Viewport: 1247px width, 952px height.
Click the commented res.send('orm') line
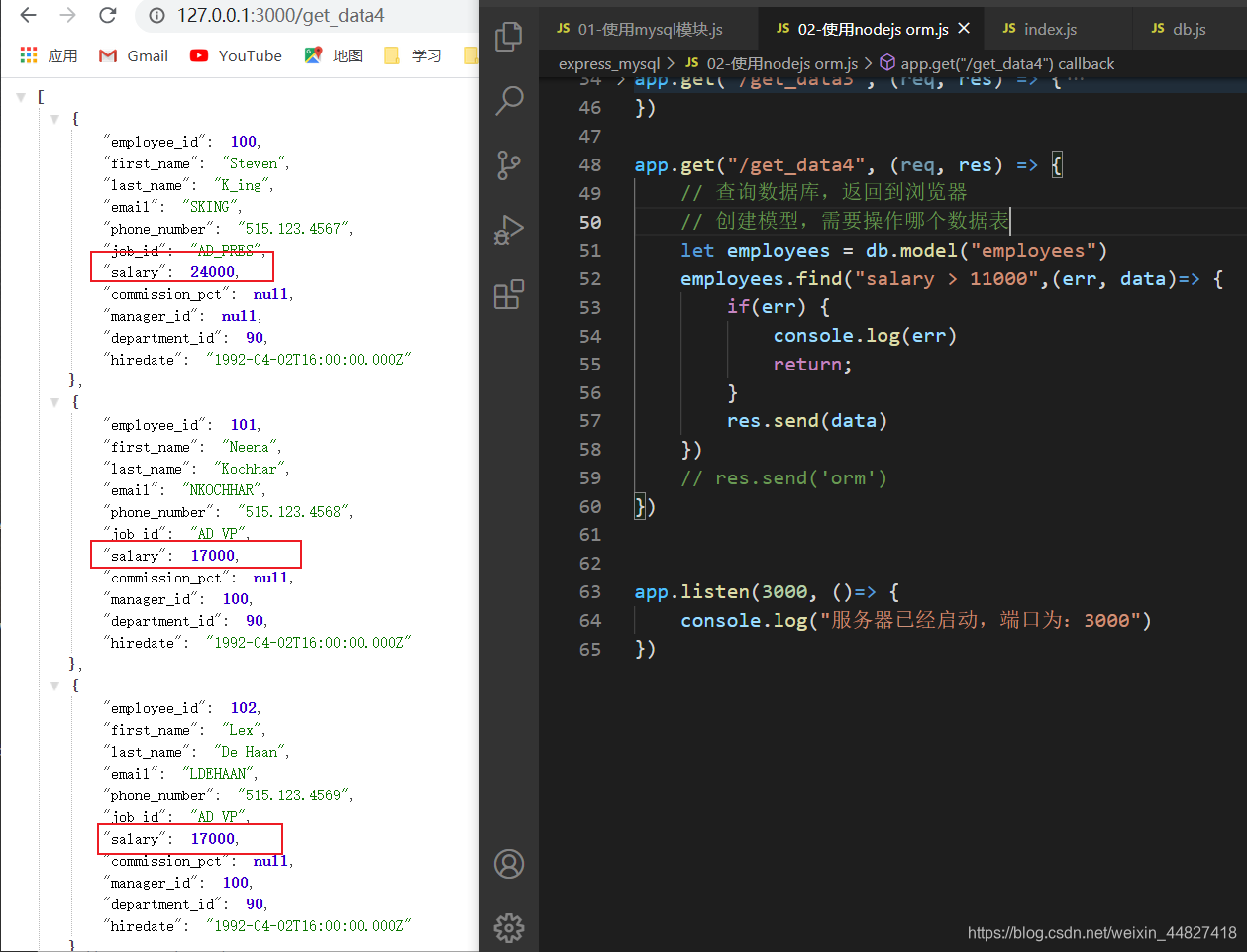tap(783, 478)
